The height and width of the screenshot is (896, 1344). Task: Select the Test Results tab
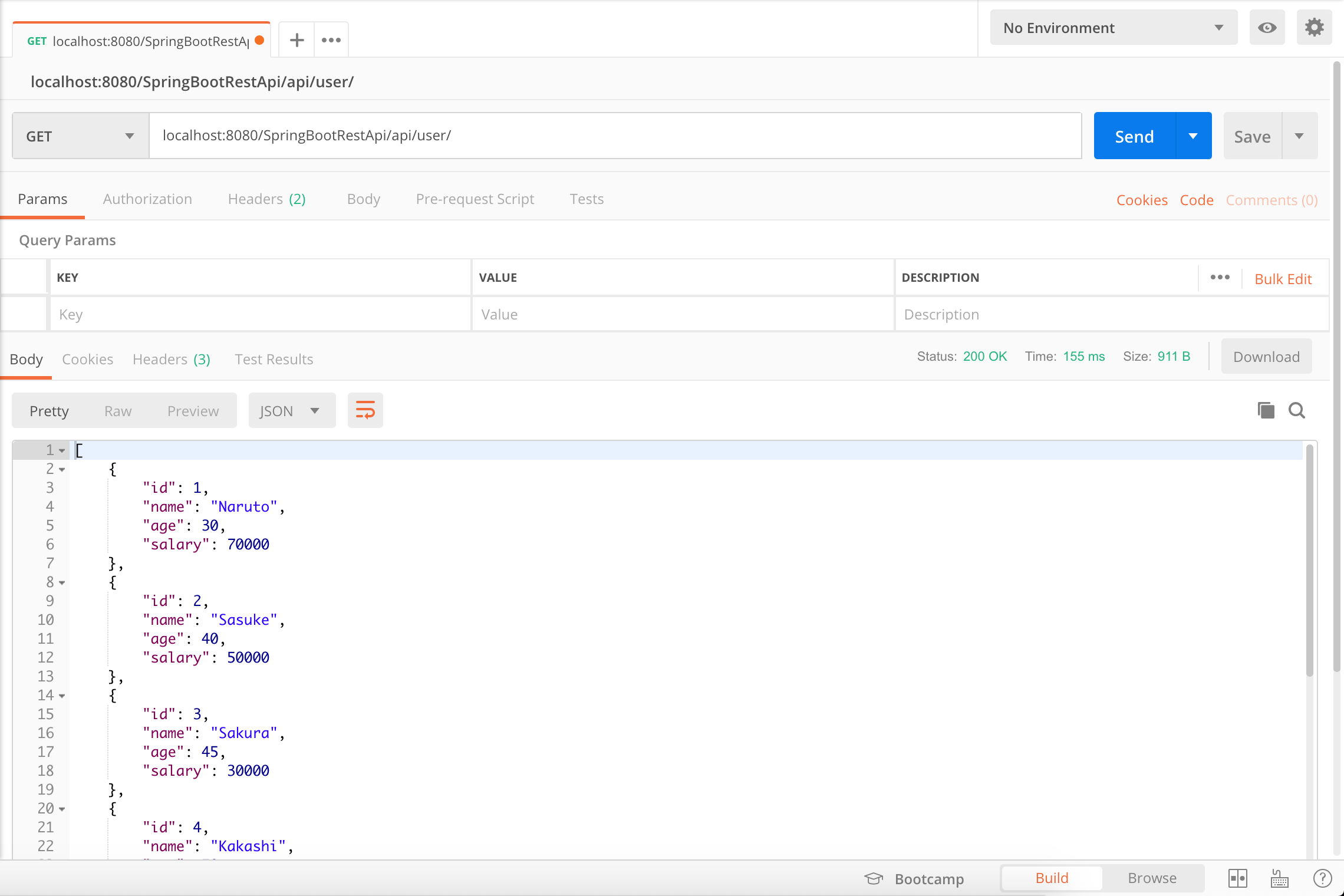click(x=273, y=358)
